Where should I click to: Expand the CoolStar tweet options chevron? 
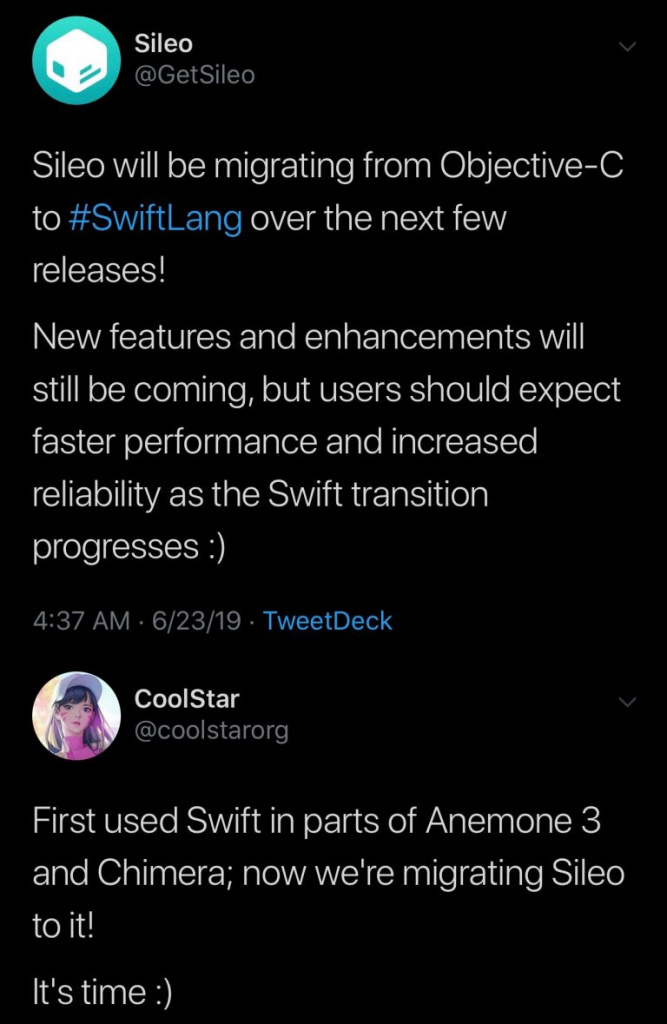coord(627,702)
